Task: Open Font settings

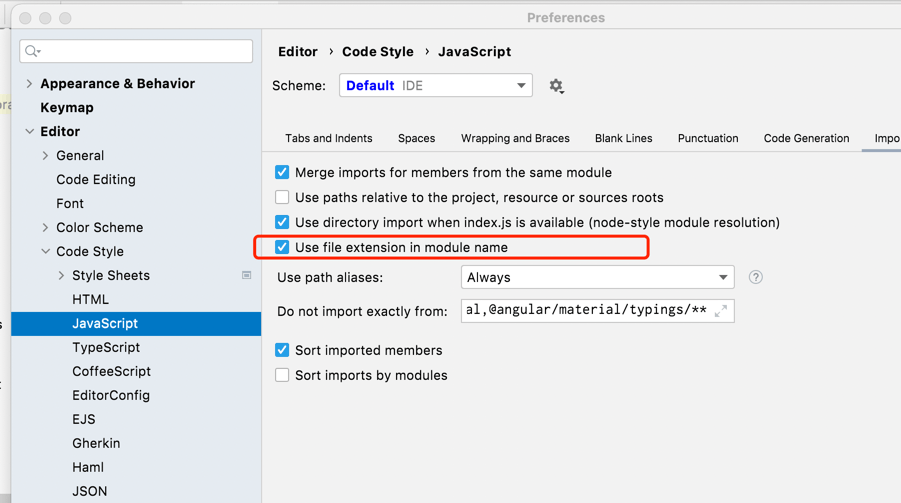Action: [70, 203]
